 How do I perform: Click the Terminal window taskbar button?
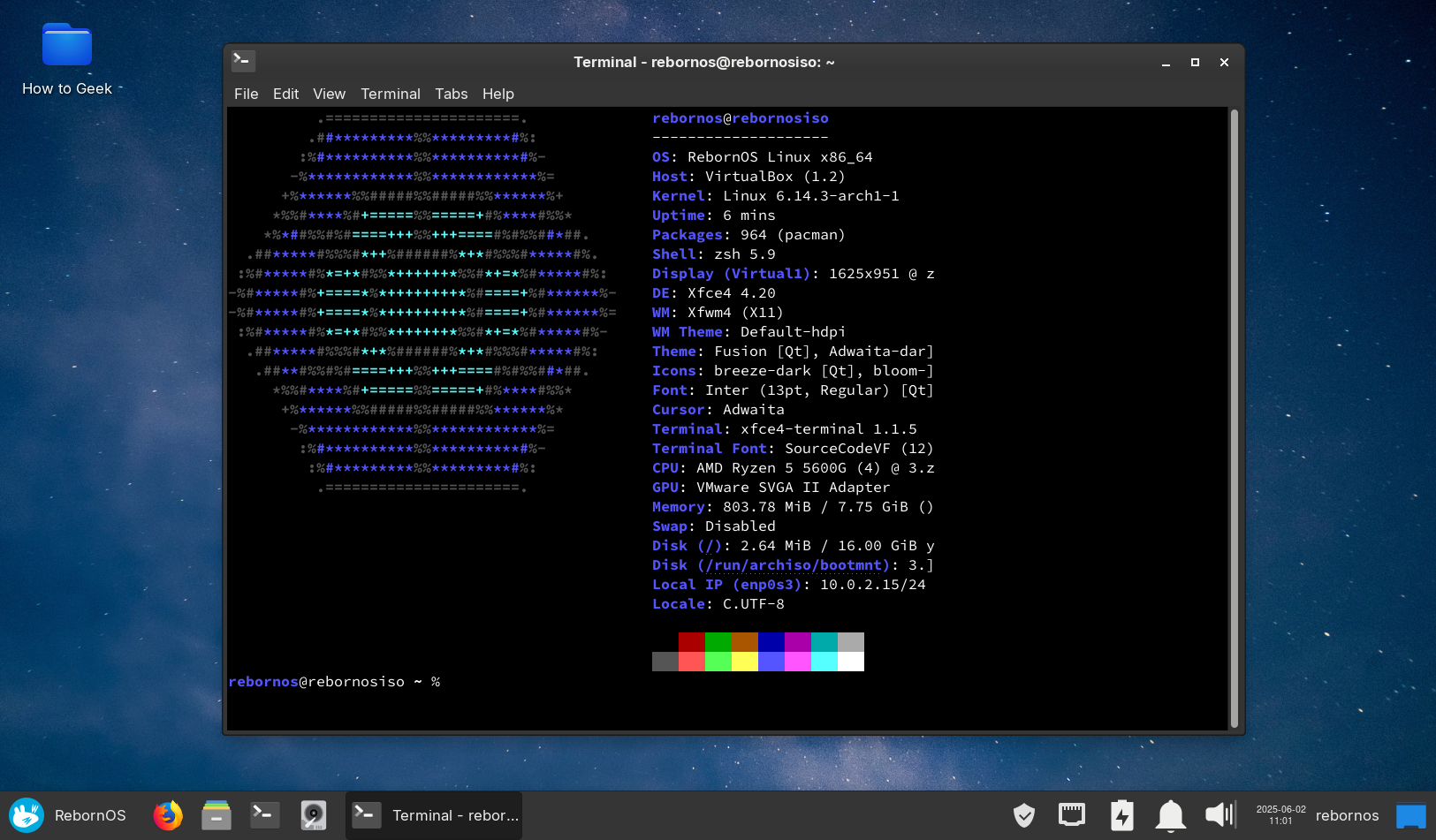(434, 815)
